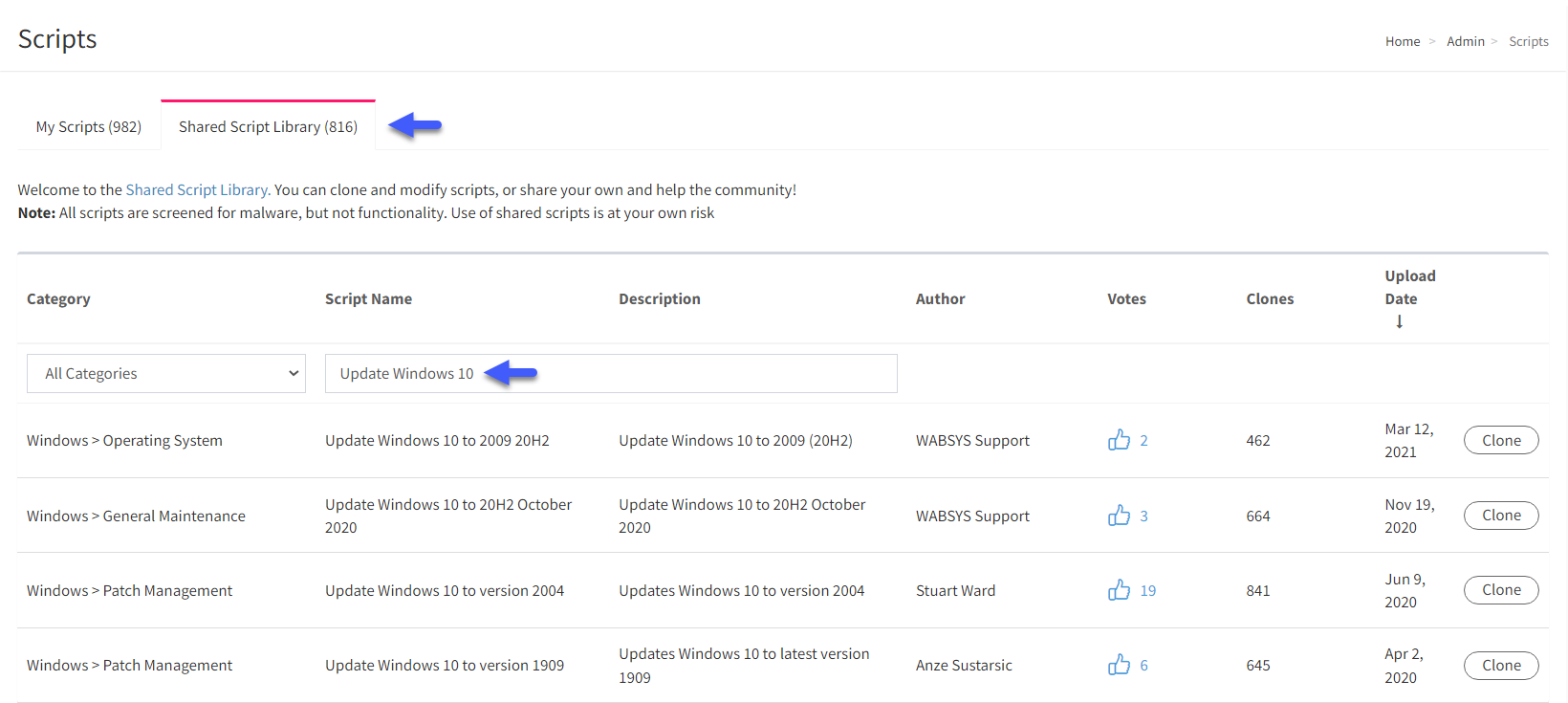This screenshot has height=703, width=1568.
Task: Open the Admin breadcrumb link
Action: point(1465,41)
